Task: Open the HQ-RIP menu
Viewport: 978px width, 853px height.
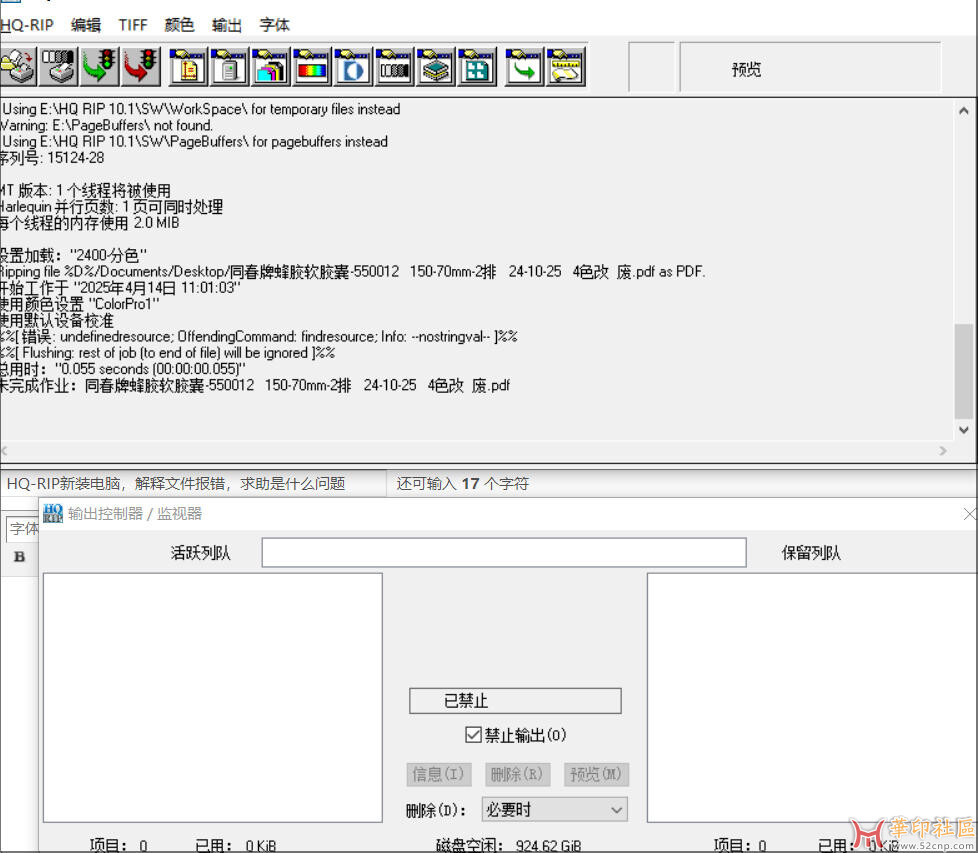Action: 27,25
